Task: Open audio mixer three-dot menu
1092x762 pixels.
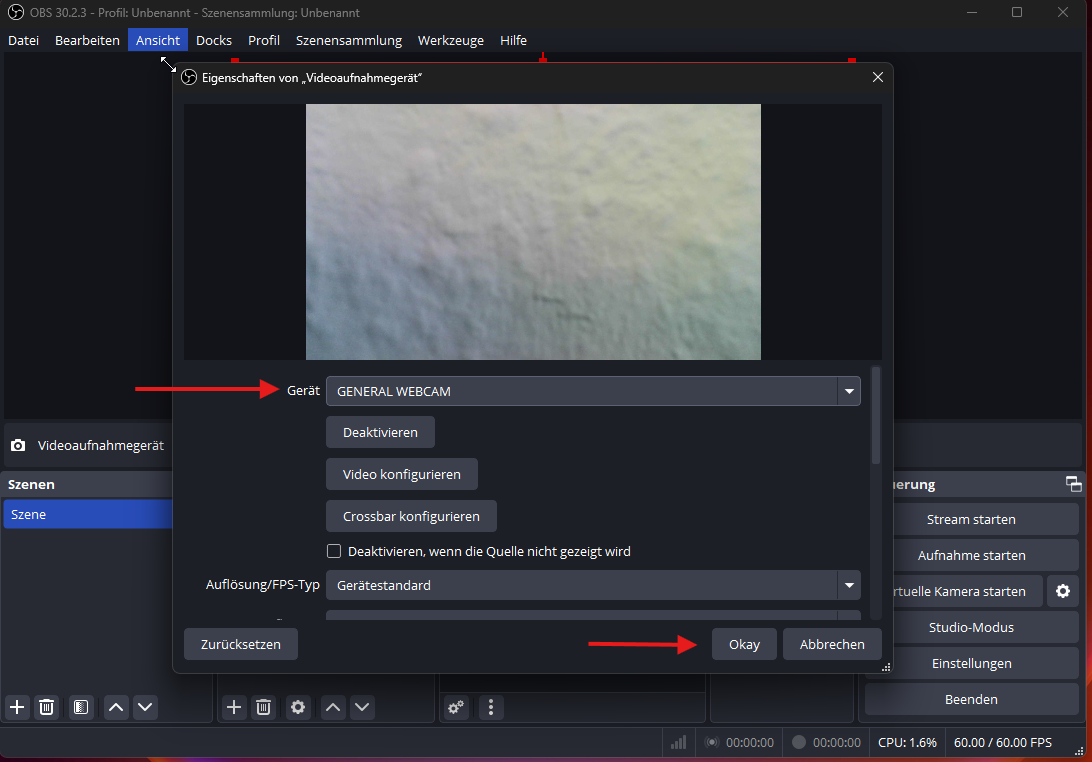Action: click(x=490, y=707)
